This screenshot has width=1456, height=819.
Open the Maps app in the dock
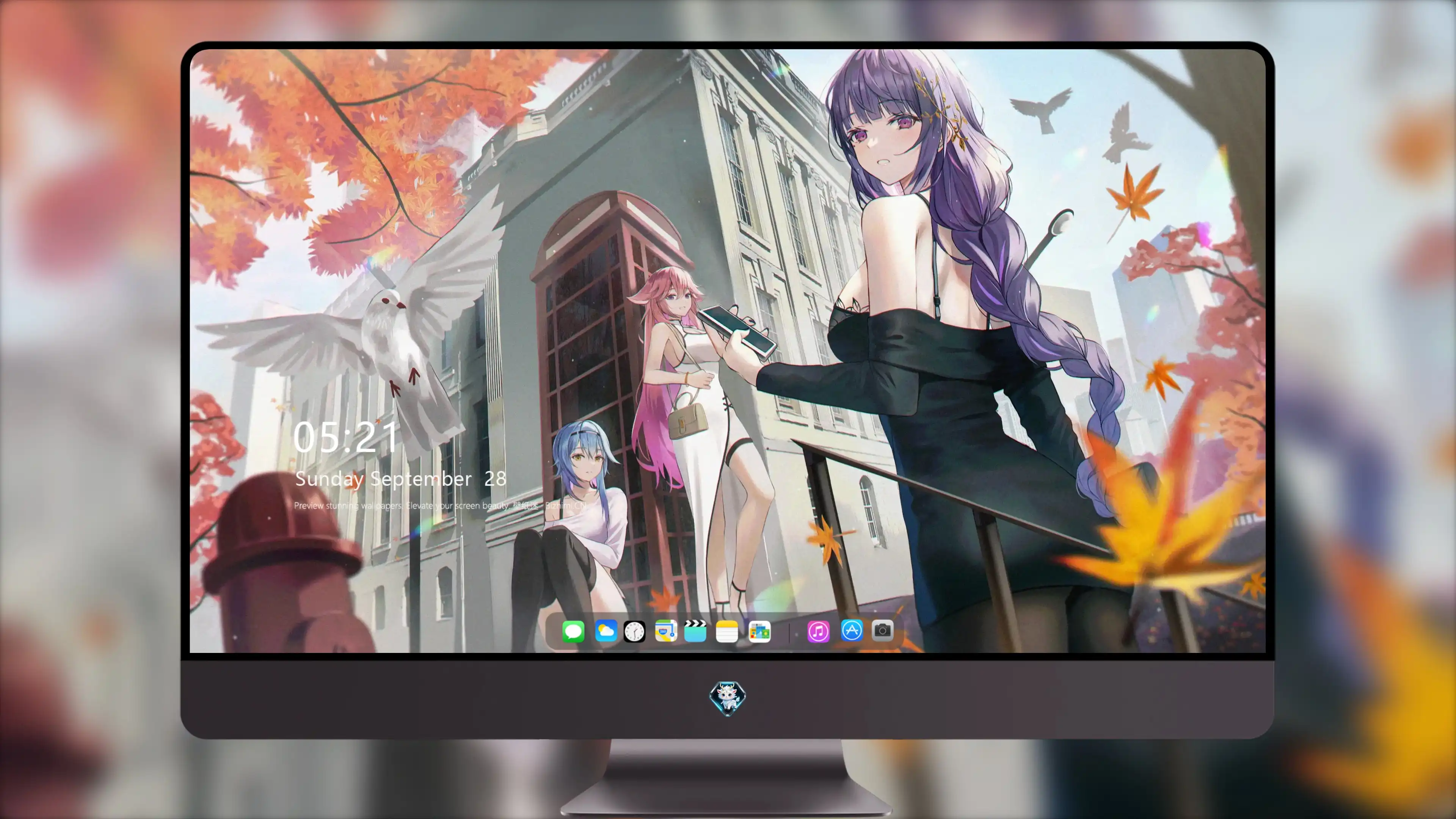tap(666, 631)
